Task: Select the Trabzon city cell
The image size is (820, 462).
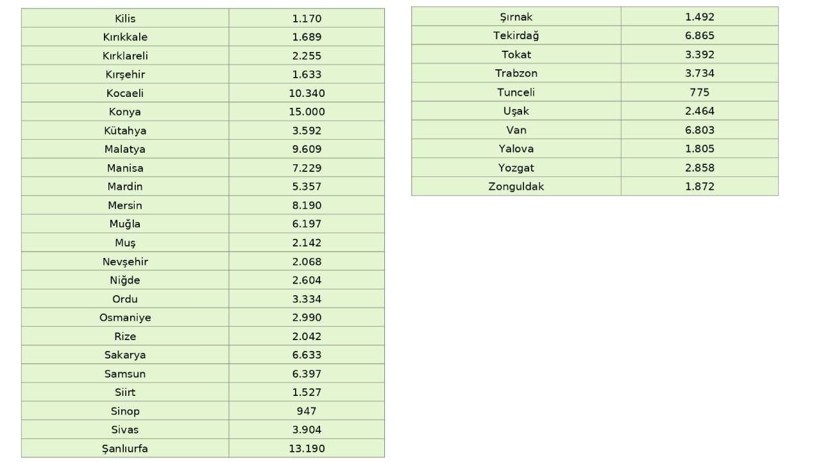Action: (516, 74)
